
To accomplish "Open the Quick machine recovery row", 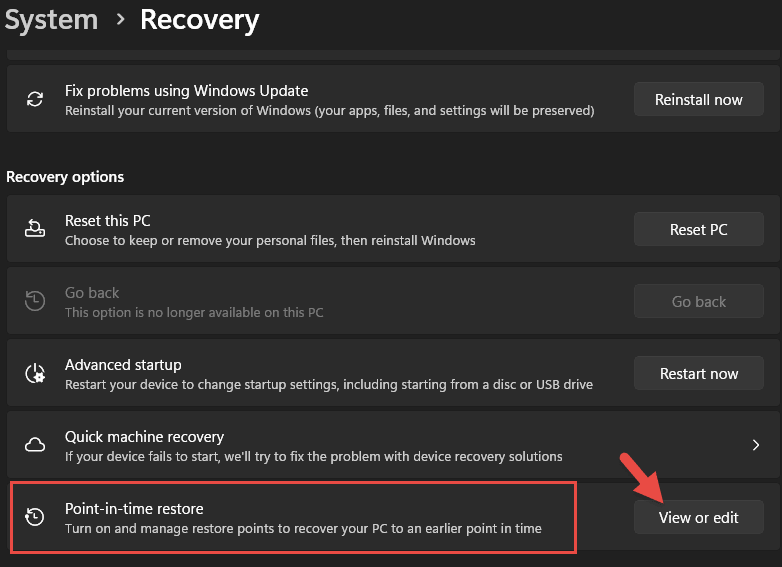I will click(393, 445).
